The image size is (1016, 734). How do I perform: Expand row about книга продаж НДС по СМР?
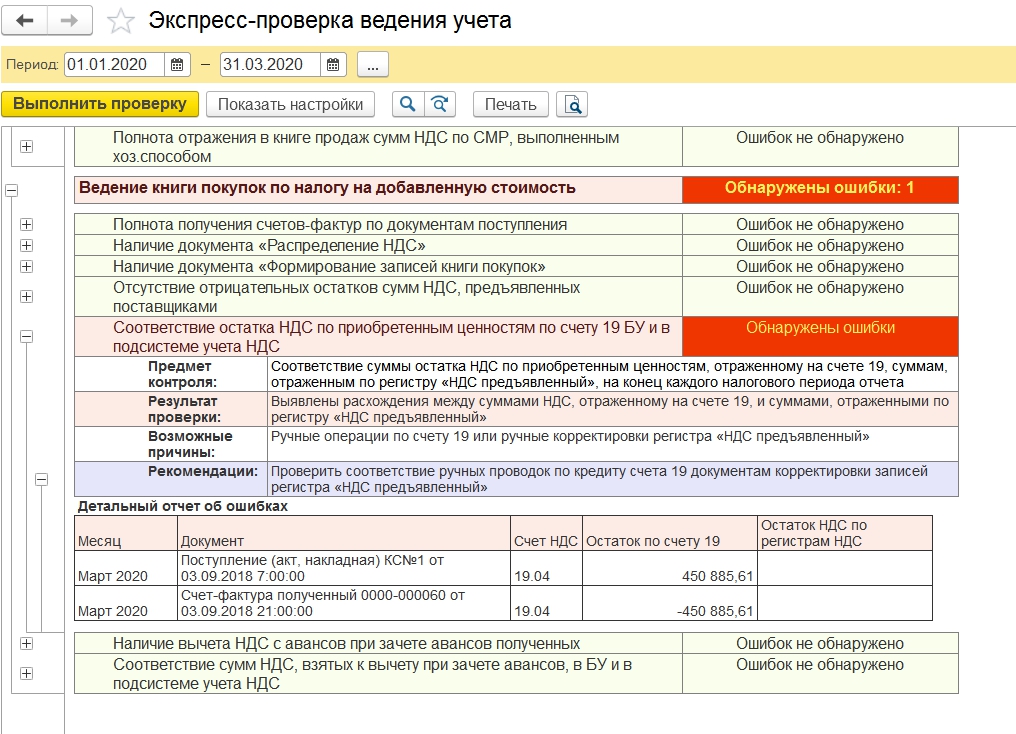(27, 146)
